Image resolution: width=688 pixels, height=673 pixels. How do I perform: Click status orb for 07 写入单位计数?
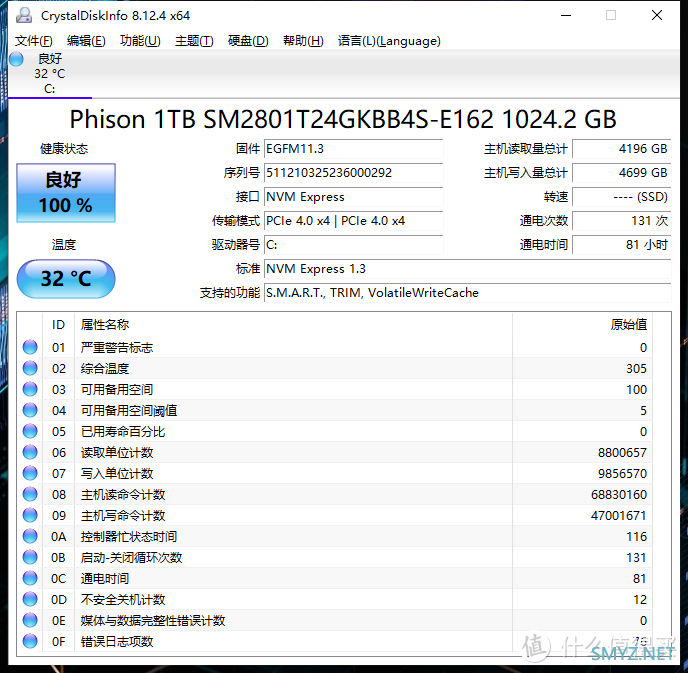(x=30, y=473)
